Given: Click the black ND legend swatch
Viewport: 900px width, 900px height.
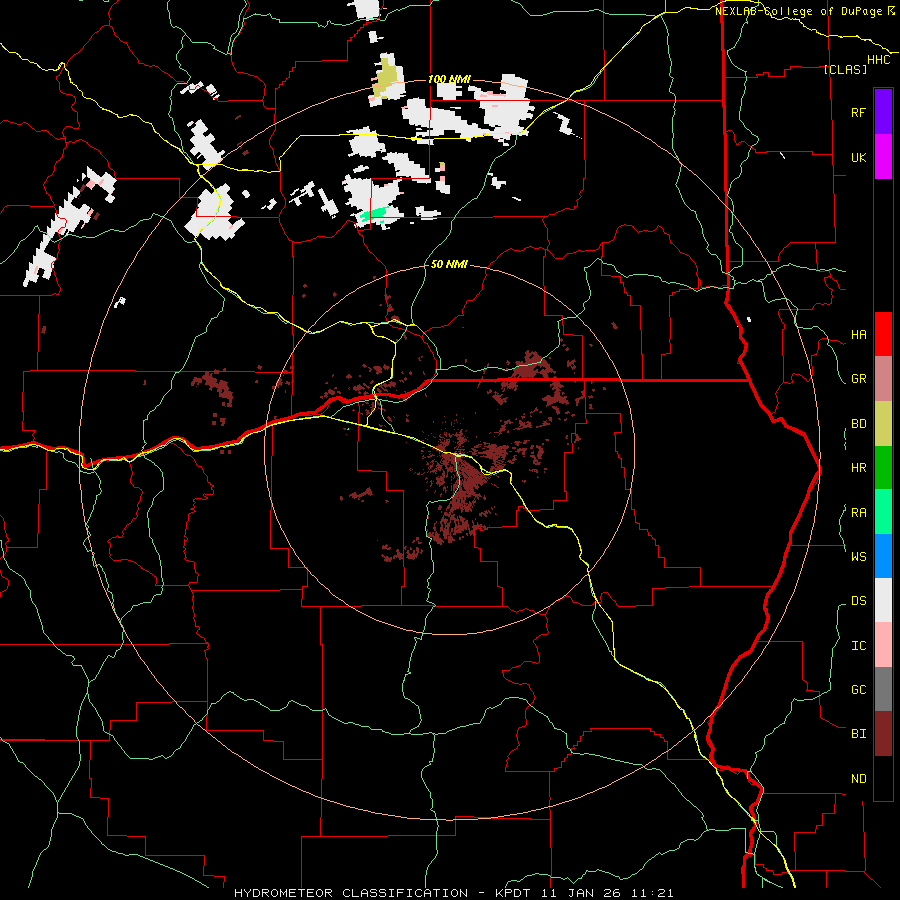Looking at the screenshot, I should 883,778.
